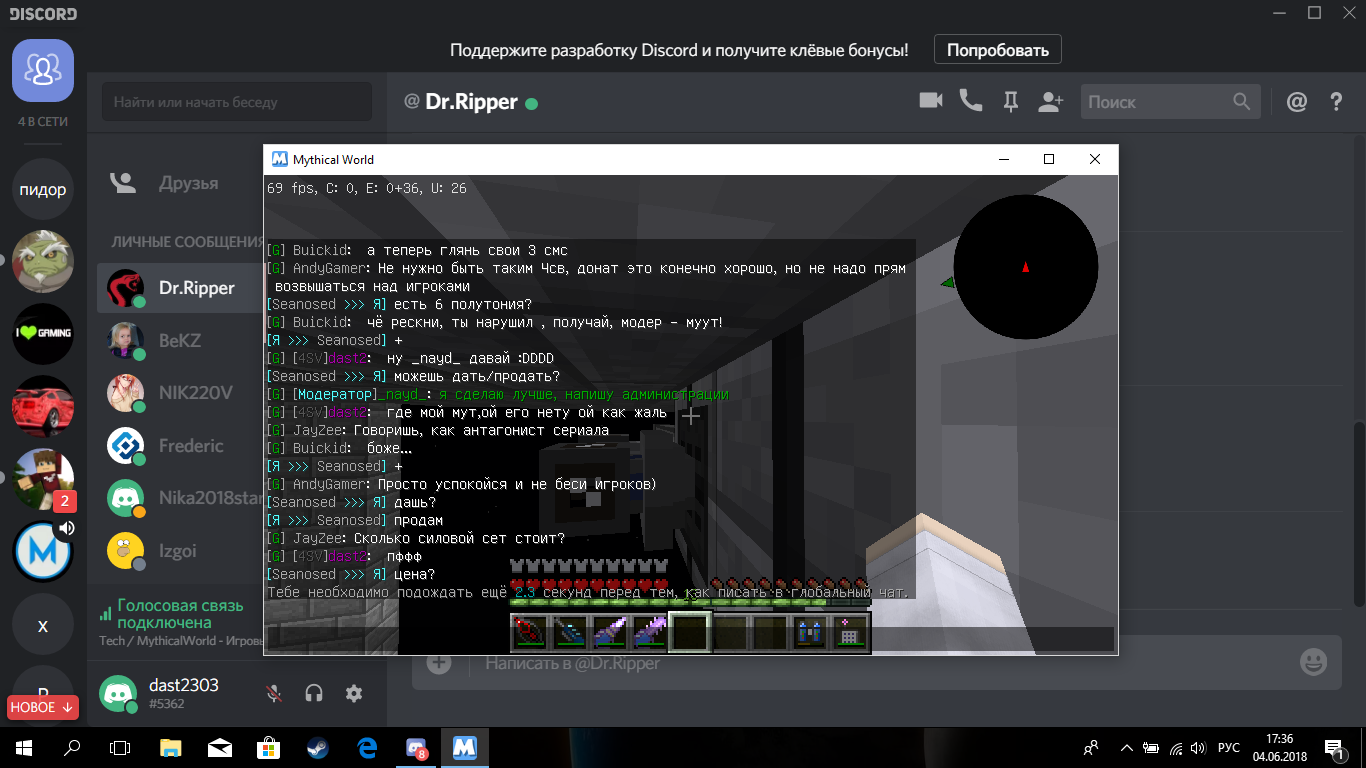1366x768 pixels.
Task: Open the Windows Start menu
Action: point(24,747)
